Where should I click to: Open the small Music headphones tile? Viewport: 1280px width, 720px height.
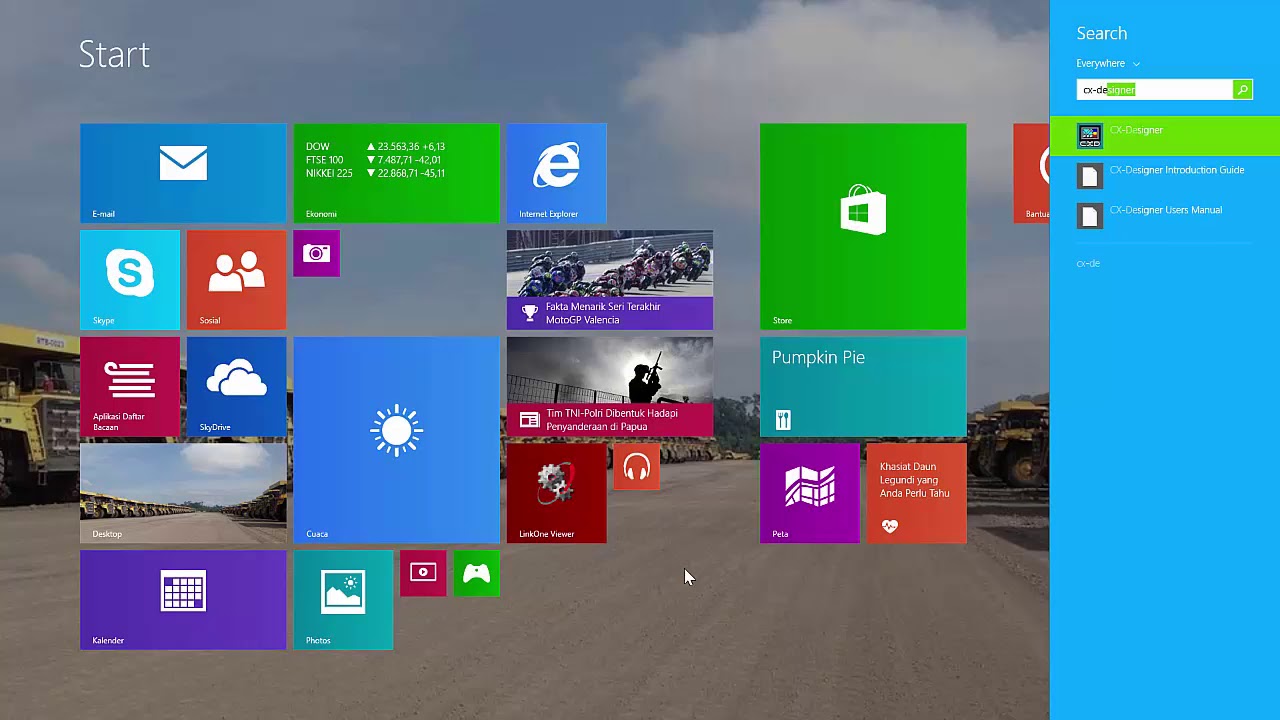coord(637,467)
